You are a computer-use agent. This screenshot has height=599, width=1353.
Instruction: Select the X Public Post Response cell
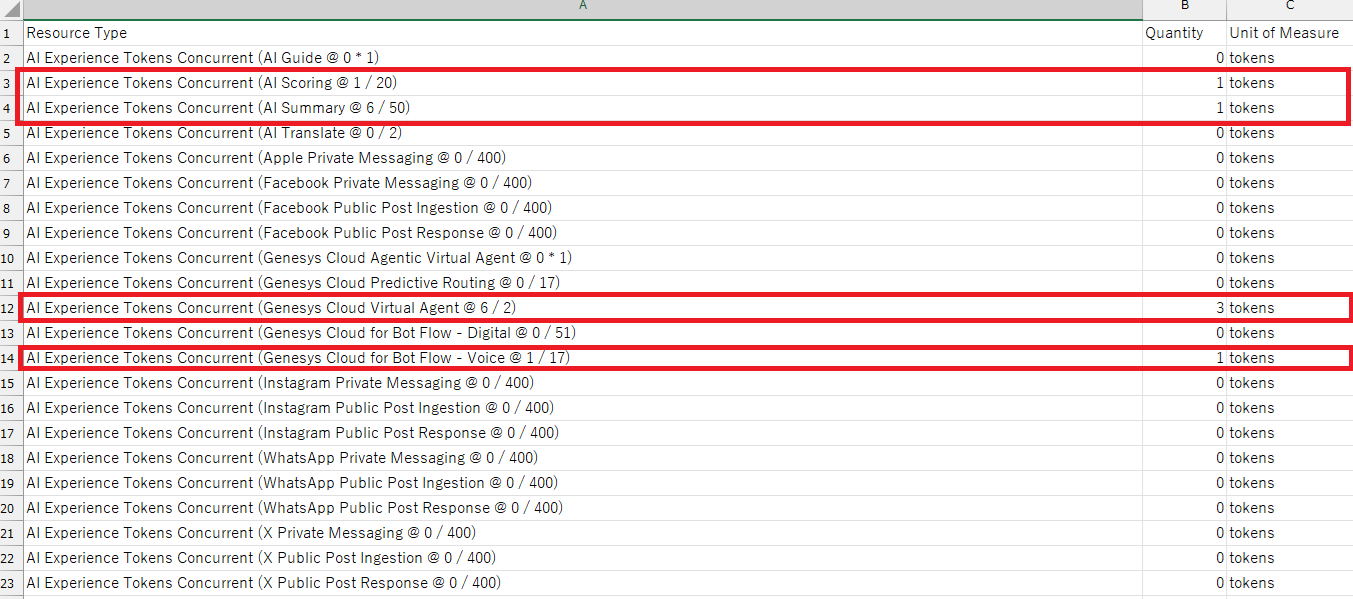(263, 583)
